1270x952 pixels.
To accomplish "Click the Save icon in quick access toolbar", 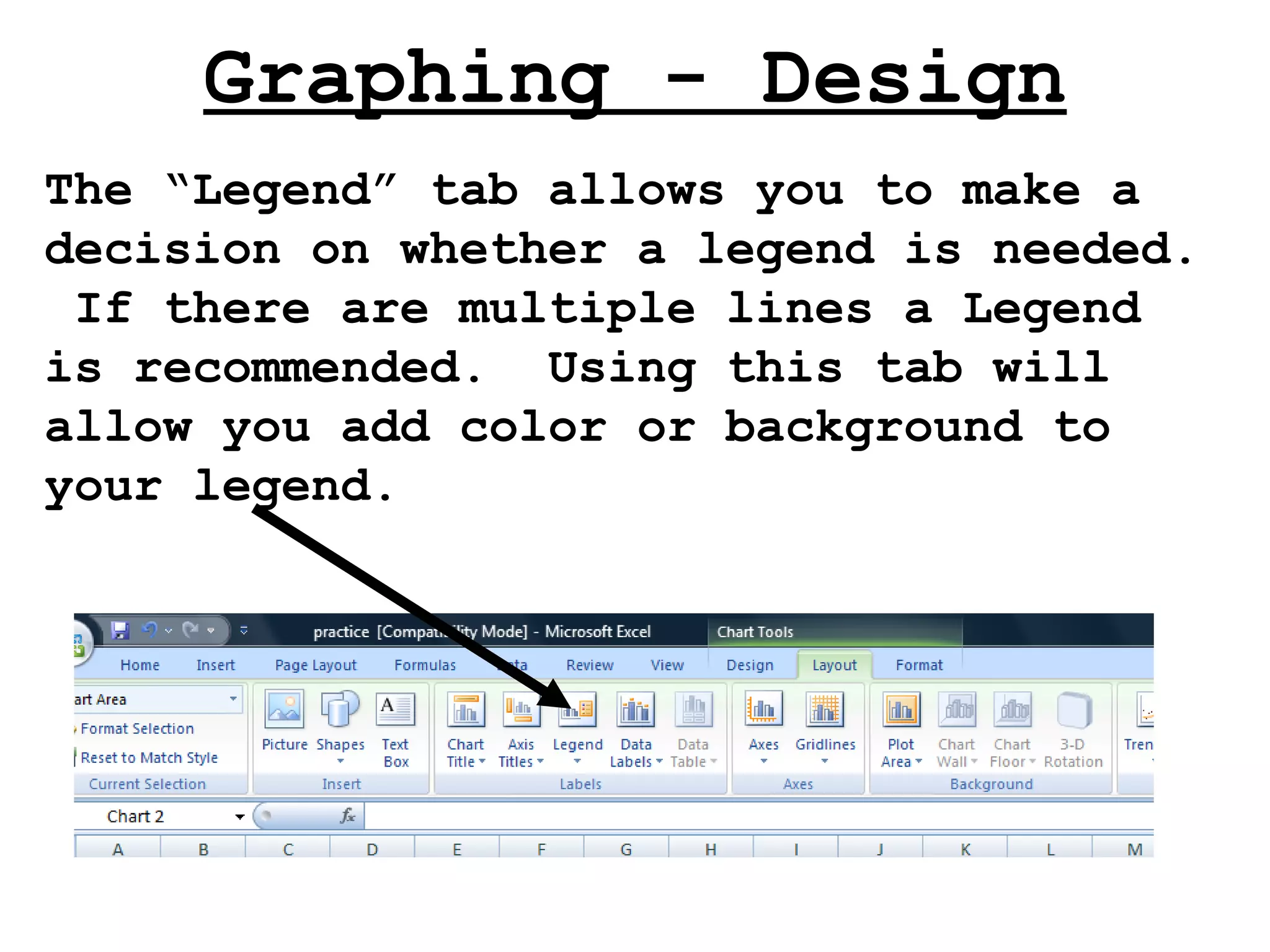I will point(120,630).
